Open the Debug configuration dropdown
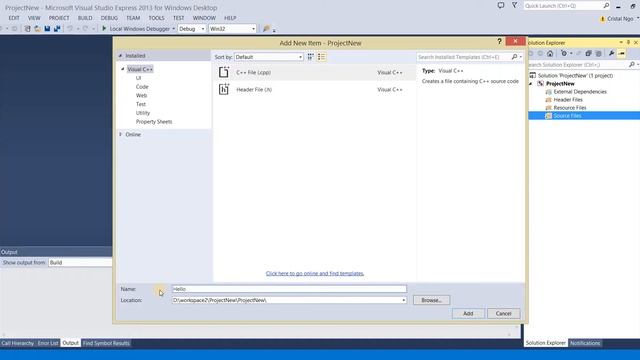The height and width of the screenshot is (360, 640). coord(191,29)
